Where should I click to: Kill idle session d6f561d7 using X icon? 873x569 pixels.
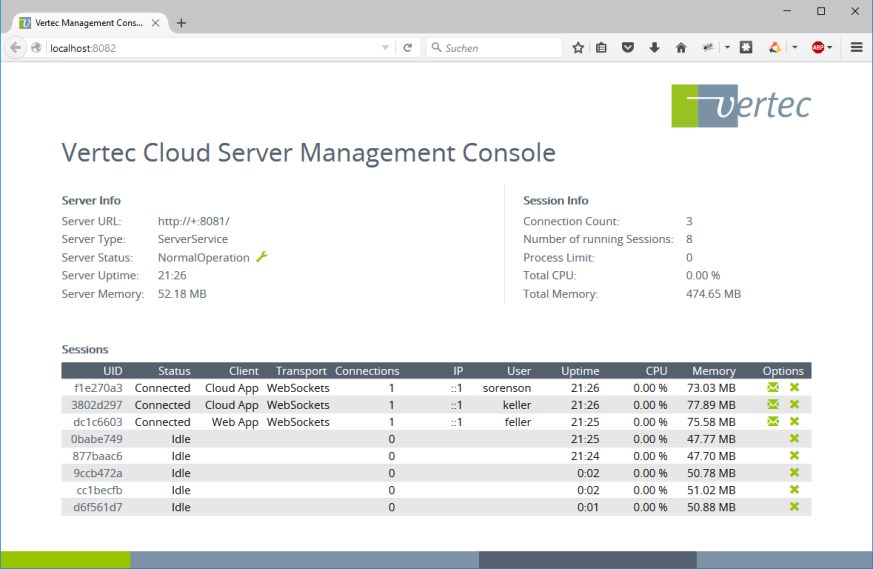[794, 507]
